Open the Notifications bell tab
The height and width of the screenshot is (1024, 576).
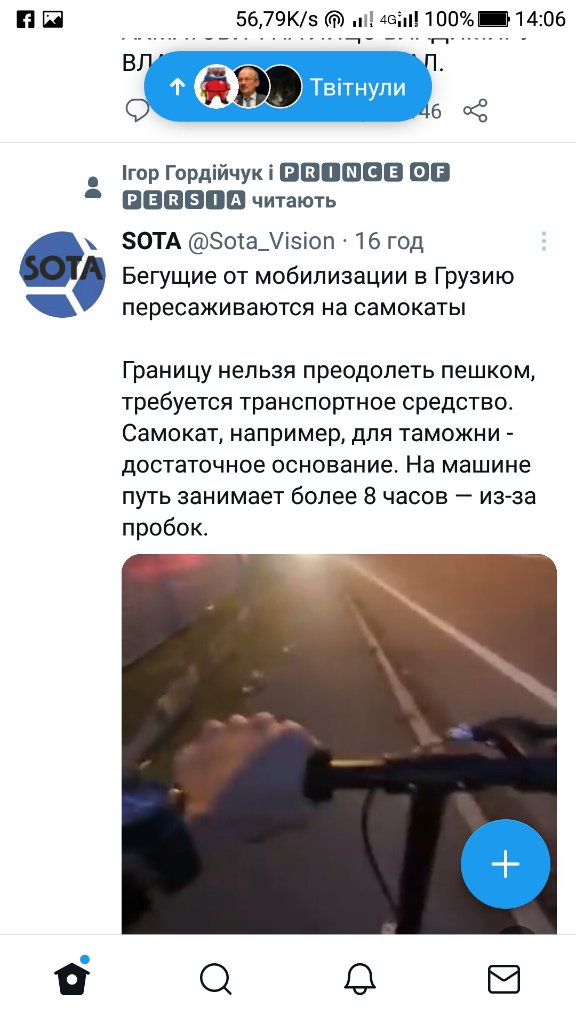[360, 980]
